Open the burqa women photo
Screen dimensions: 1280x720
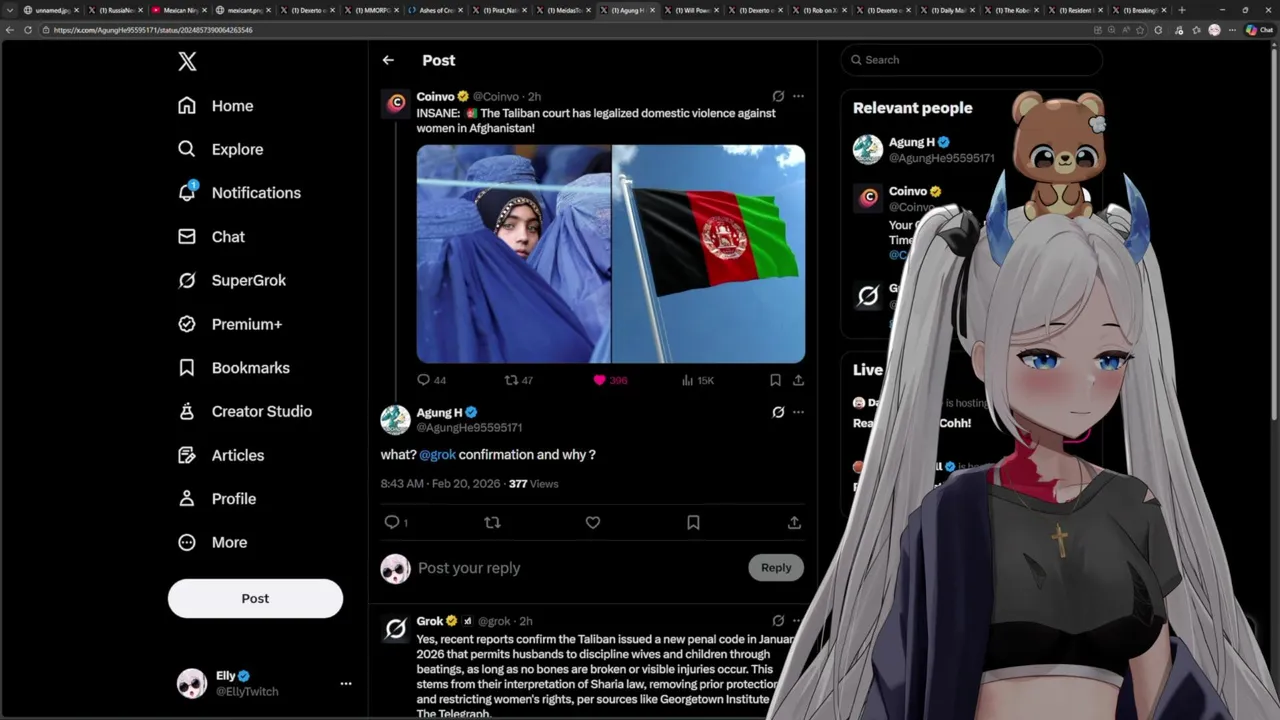pos(513,254)
